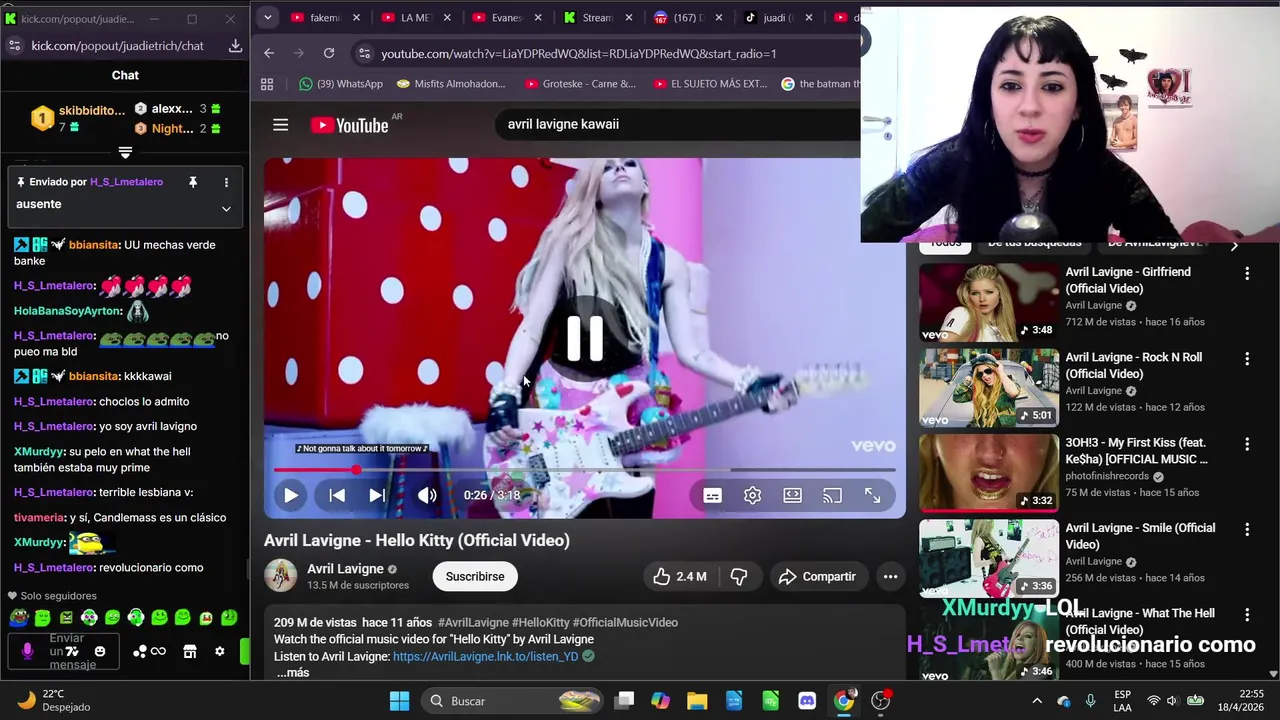The height and width of the screenshot is (720, 1280).
Task: Open YouTube hamburger guide menu
Action: 280,125
